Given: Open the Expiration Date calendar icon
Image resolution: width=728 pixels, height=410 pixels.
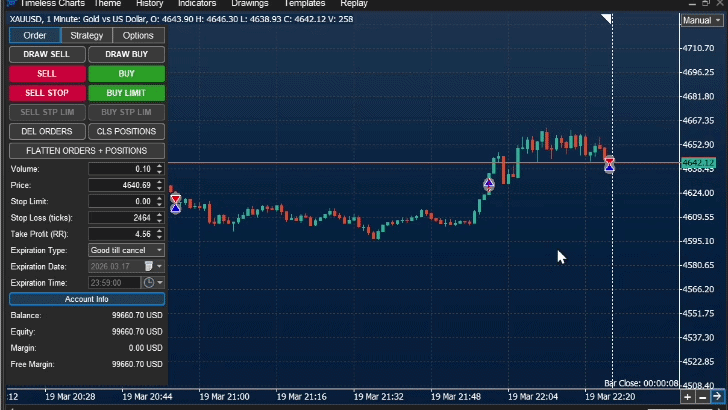Looking at the screenshot, I should [x=149, y=266].
